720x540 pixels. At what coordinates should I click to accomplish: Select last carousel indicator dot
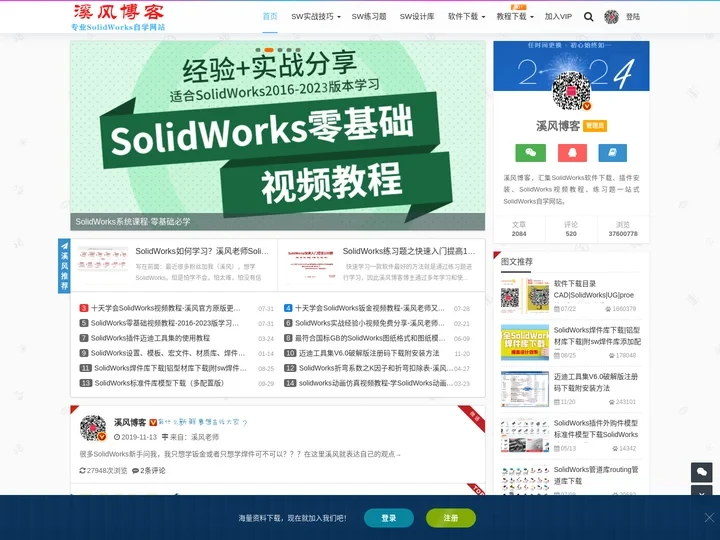[298, 50]
